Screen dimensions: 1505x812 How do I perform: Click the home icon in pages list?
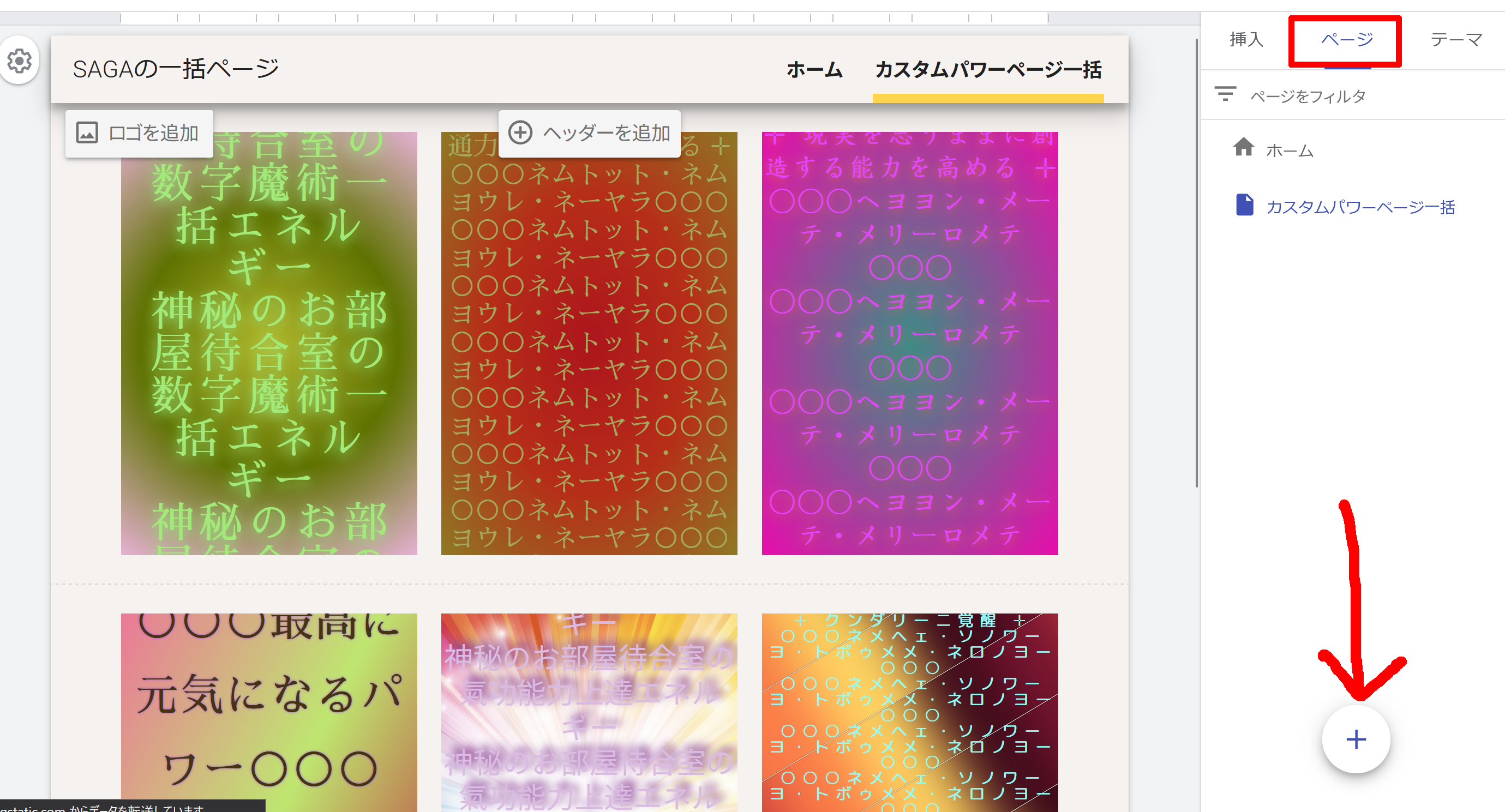tap(1243, 147)
